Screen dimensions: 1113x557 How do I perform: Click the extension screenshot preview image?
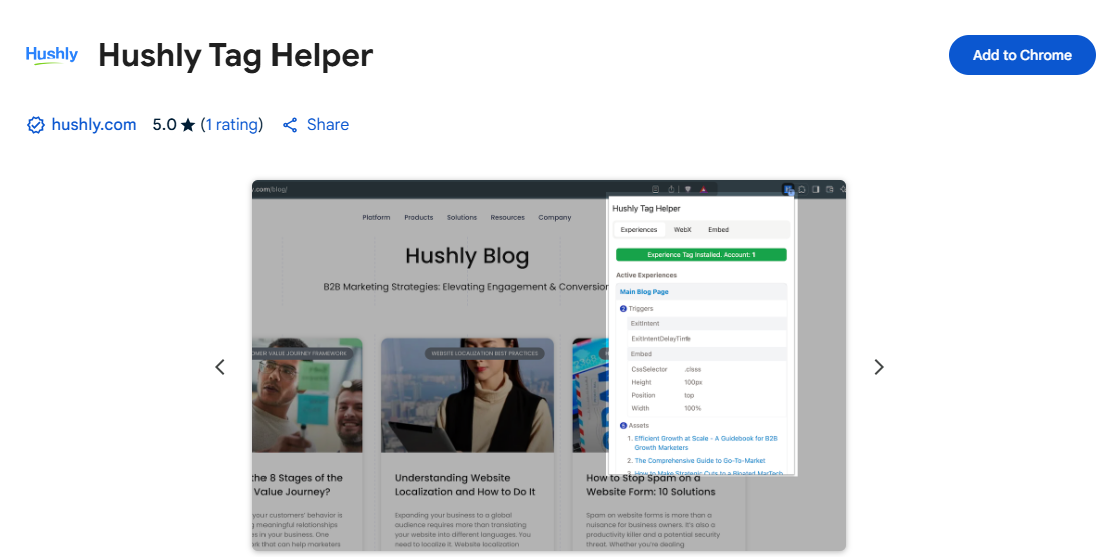tap(549, 365)
